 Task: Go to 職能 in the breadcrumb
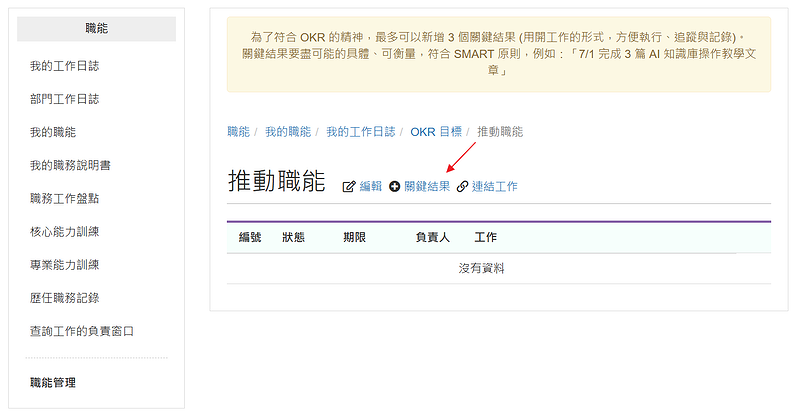(238, 132)
